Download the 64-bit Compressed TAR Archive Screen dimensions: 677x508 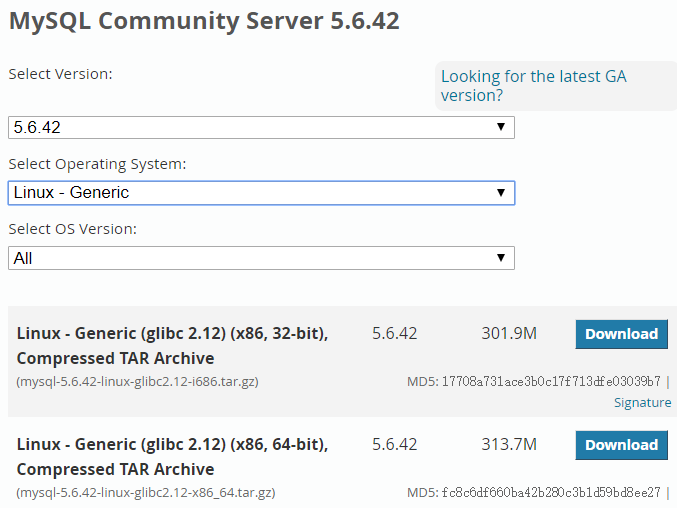coord(621,445)
